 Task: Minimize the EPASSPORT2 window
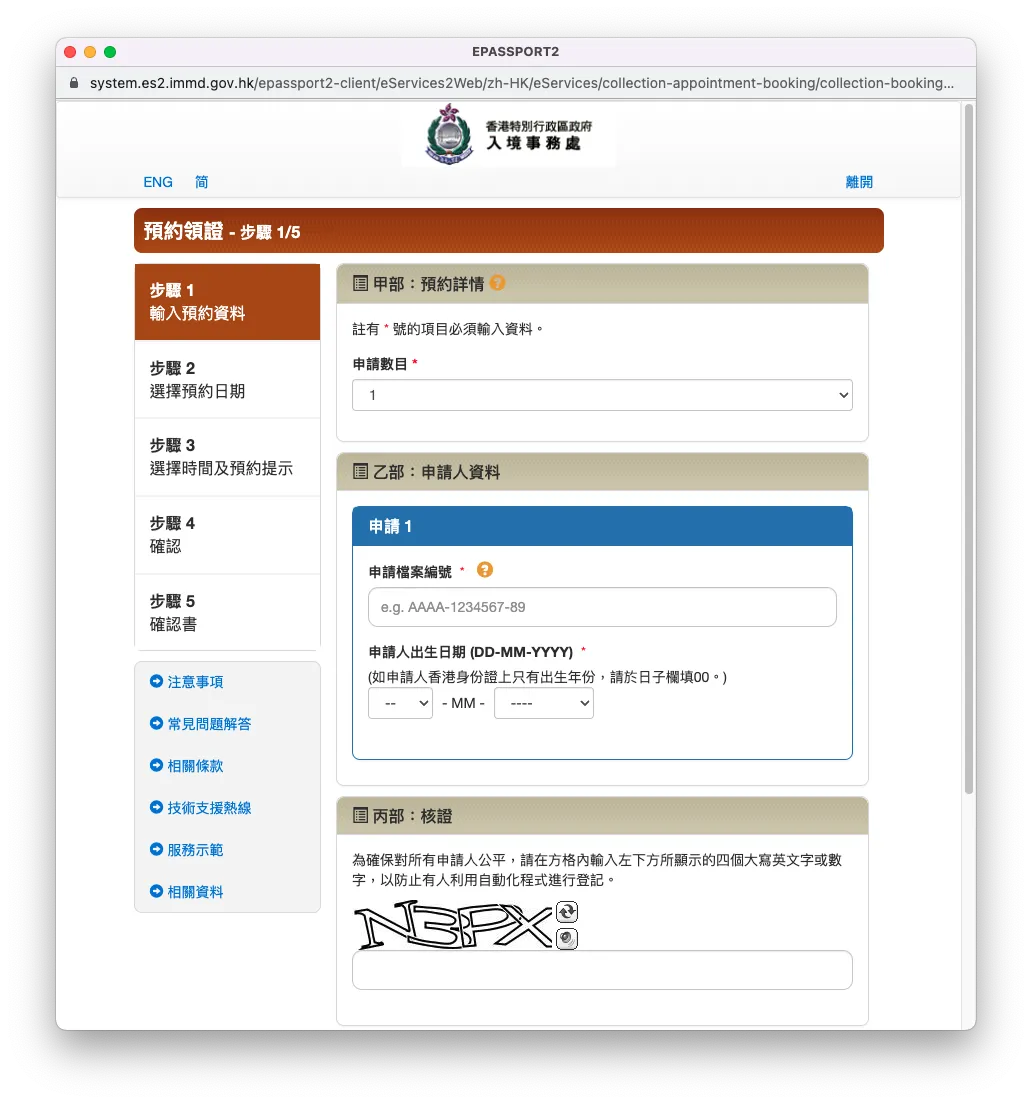coord(89,52)
